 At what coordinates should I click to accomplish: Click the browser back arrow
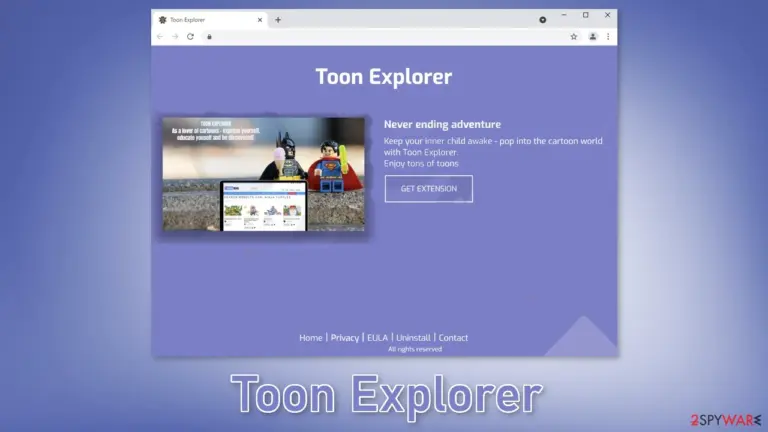pos(160,37)
